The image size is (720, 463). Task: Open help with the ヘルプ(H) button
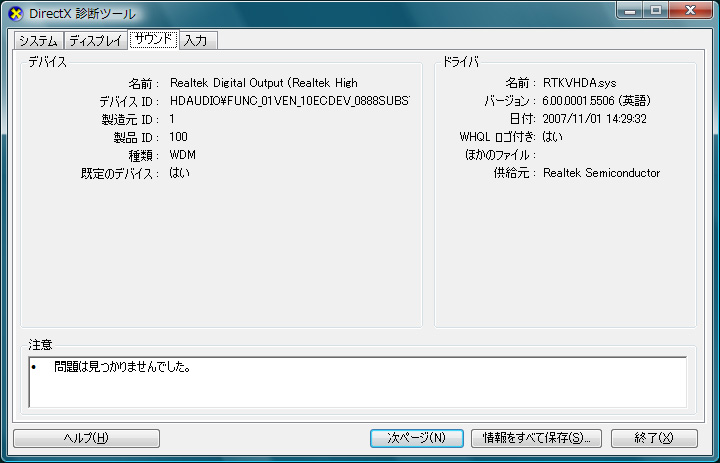(86, 438)
